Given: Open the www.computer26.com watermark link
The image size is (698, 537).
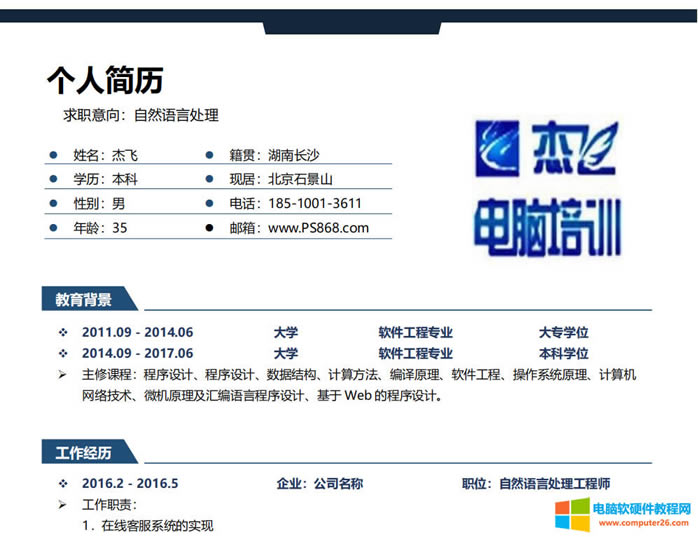Looking at the screenshot, I should tap(641, 523).
